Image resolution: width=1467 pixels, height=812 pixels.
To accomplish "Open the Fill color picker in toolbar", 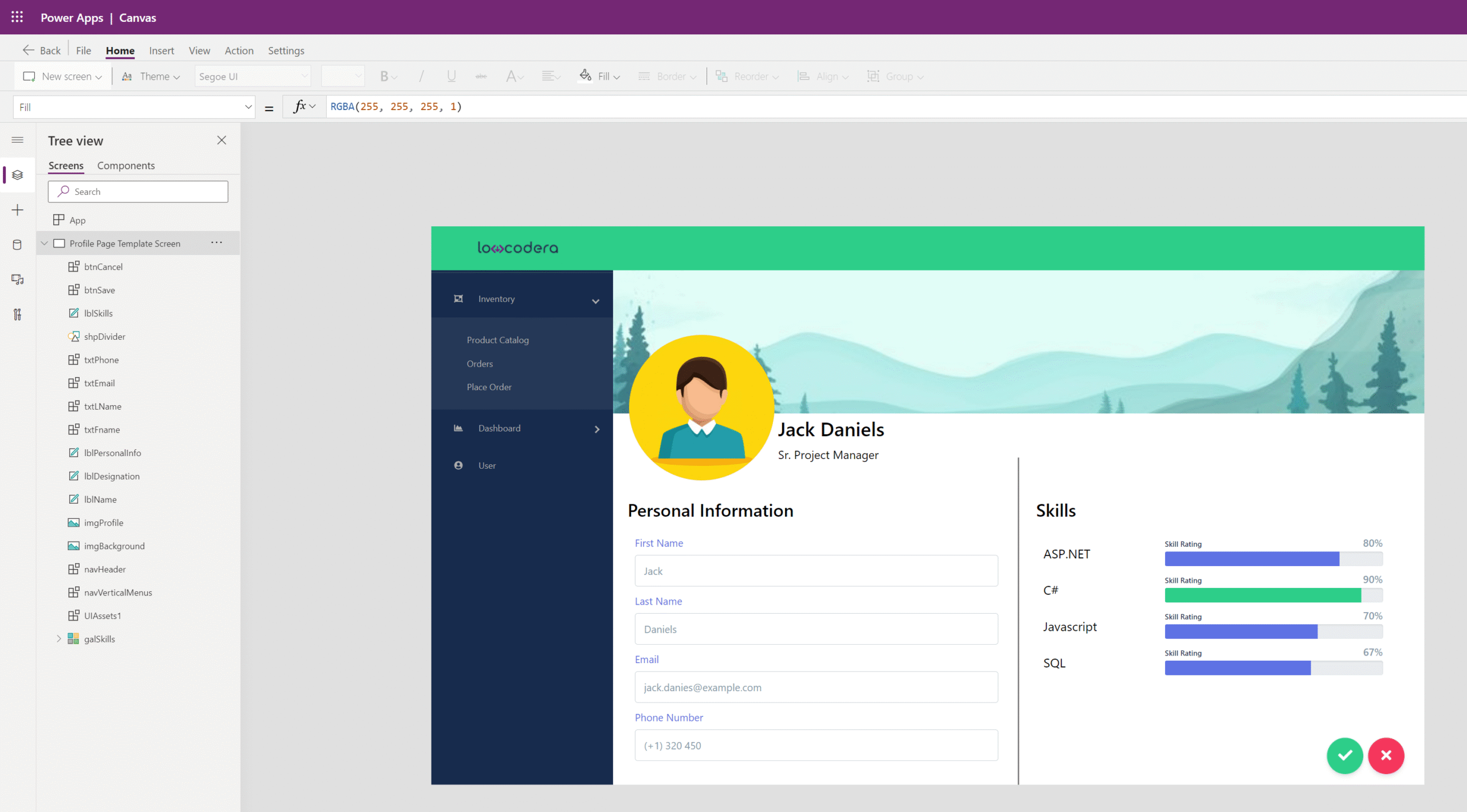I will [599, 77].
